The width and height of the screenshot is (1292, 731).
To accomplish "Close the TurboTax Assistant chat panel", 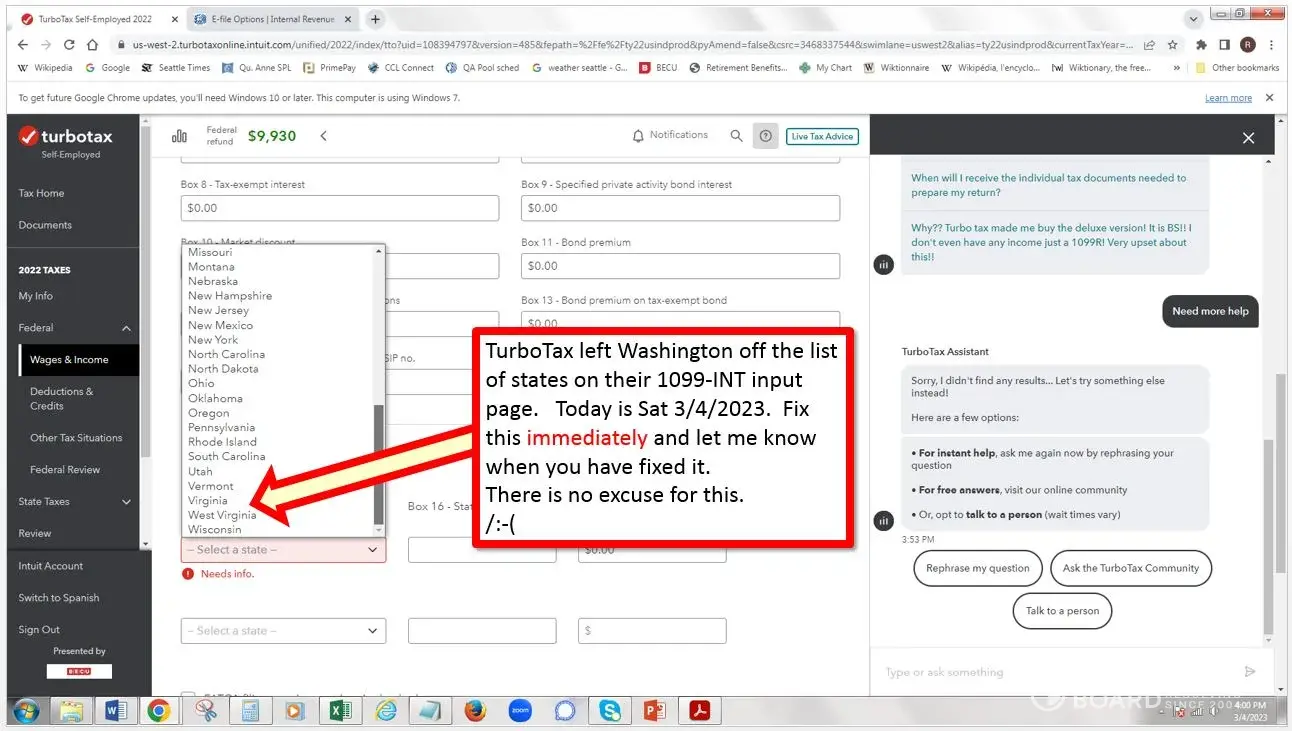I will [x=1248, y=138].
